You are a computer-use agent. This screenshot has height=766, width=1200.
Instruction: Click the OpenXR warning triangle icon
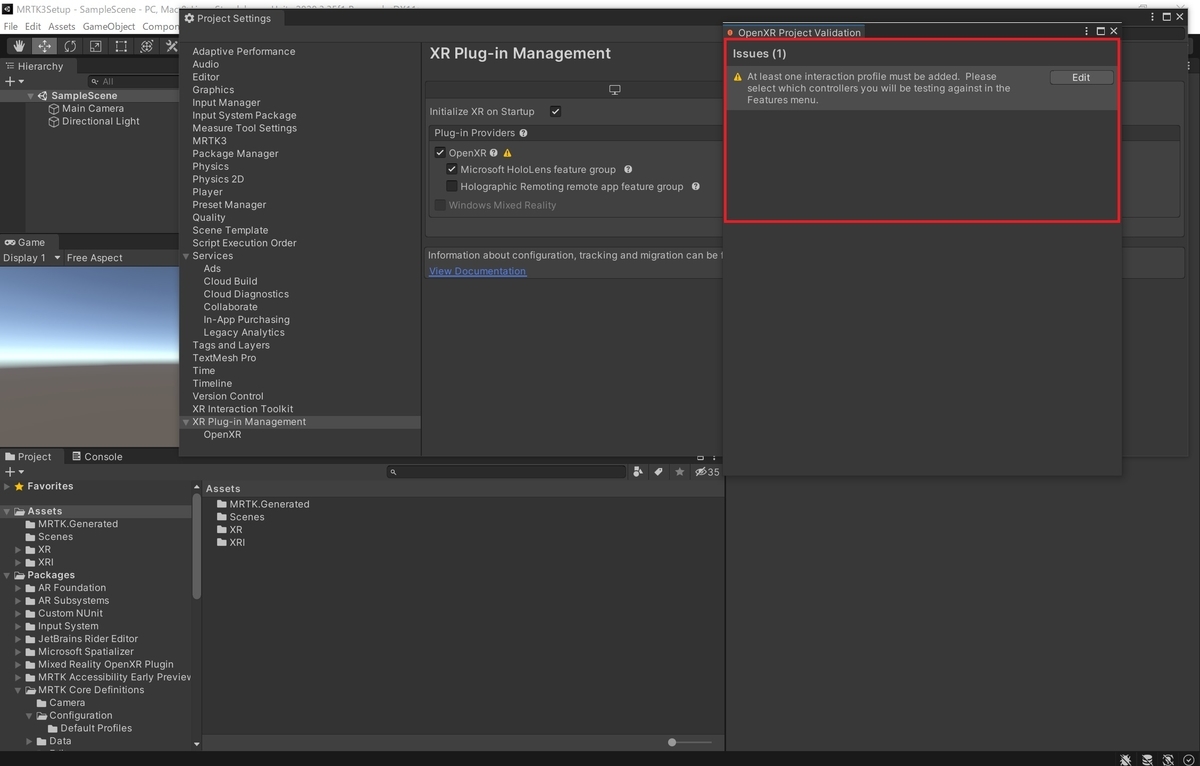click(507, 153)
